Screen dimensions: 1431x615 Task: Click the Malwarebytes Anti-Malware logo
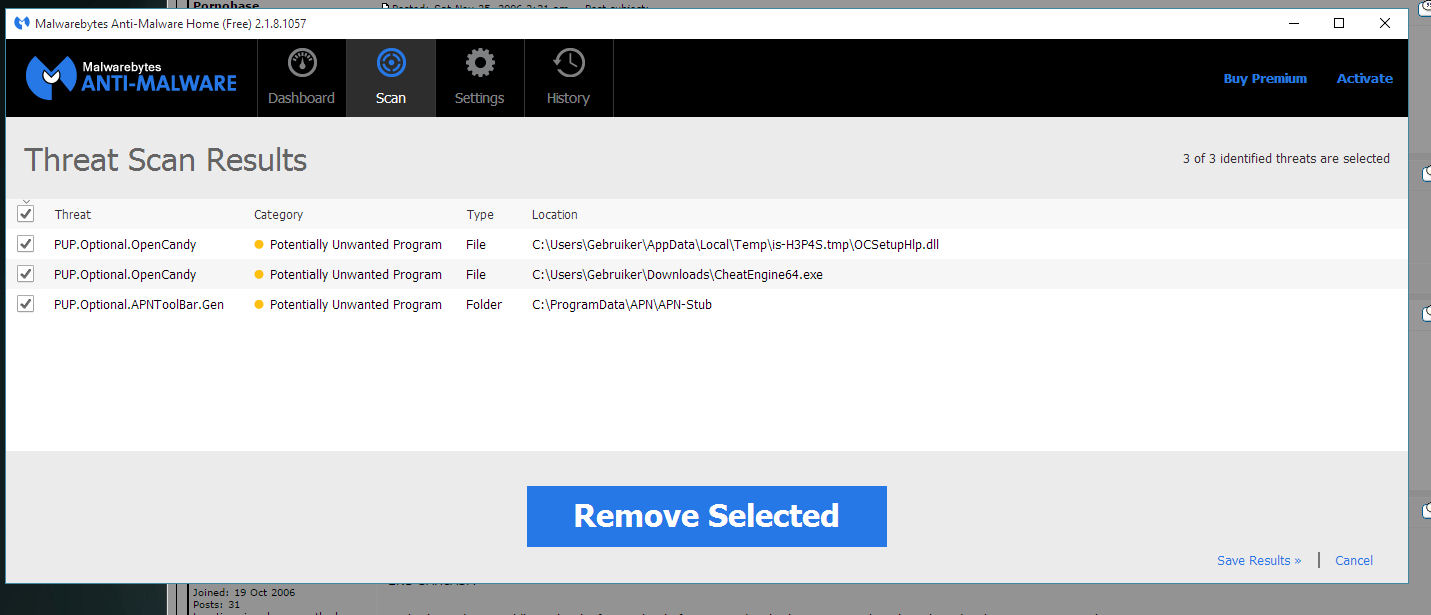pos(131,78)
